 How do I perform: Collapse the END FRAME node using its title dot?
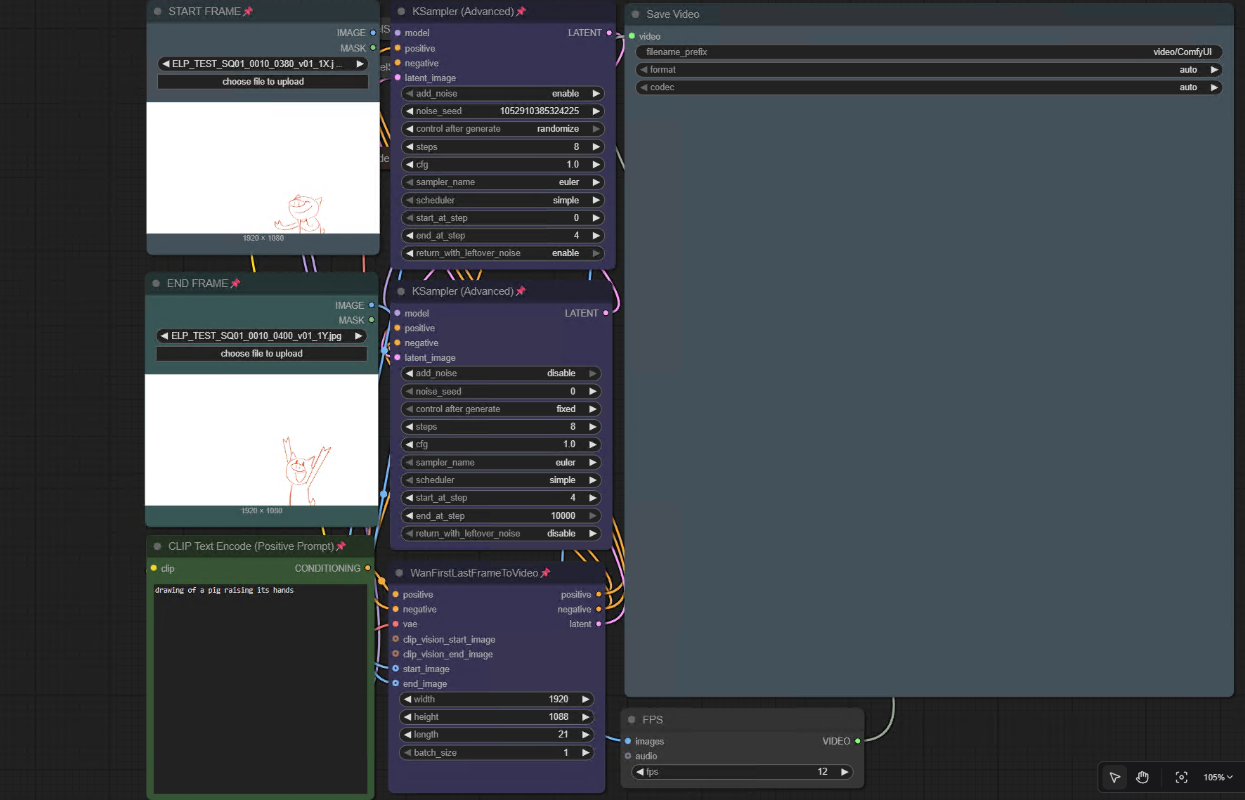156,283
